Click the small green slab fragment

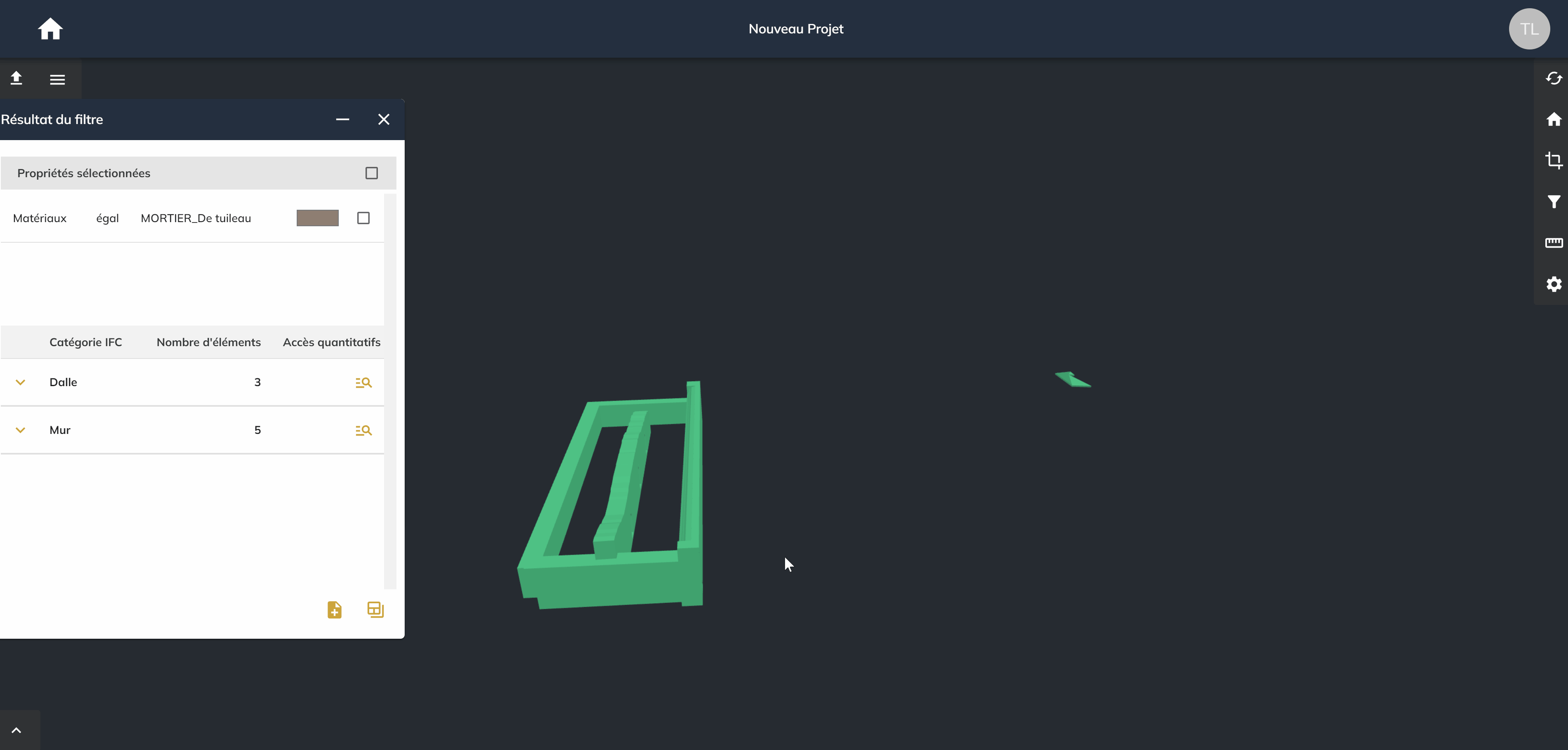tap(1073, 379)
